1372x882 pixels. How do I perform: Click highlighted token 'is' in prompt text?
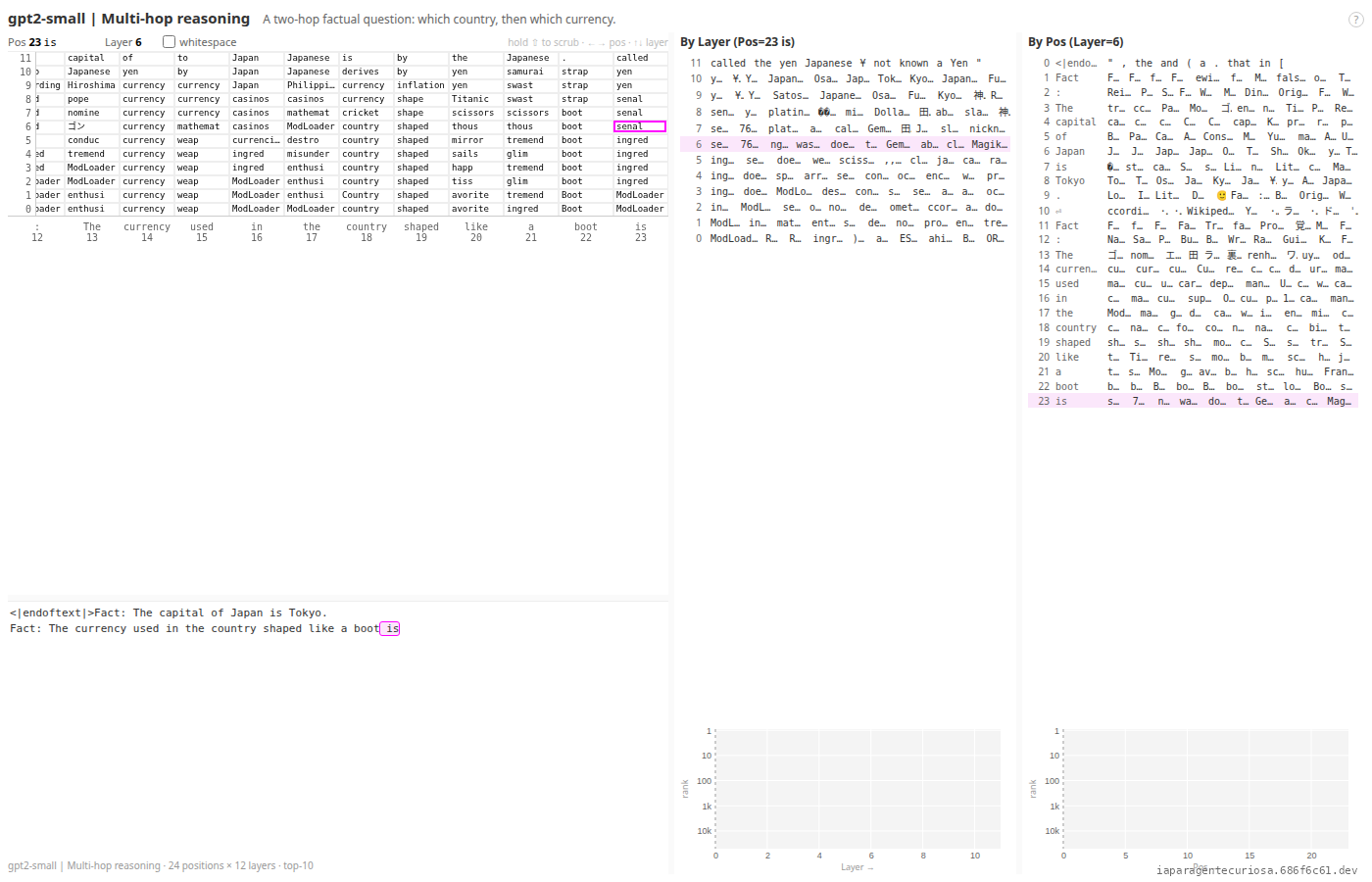(x=390, y=629)
